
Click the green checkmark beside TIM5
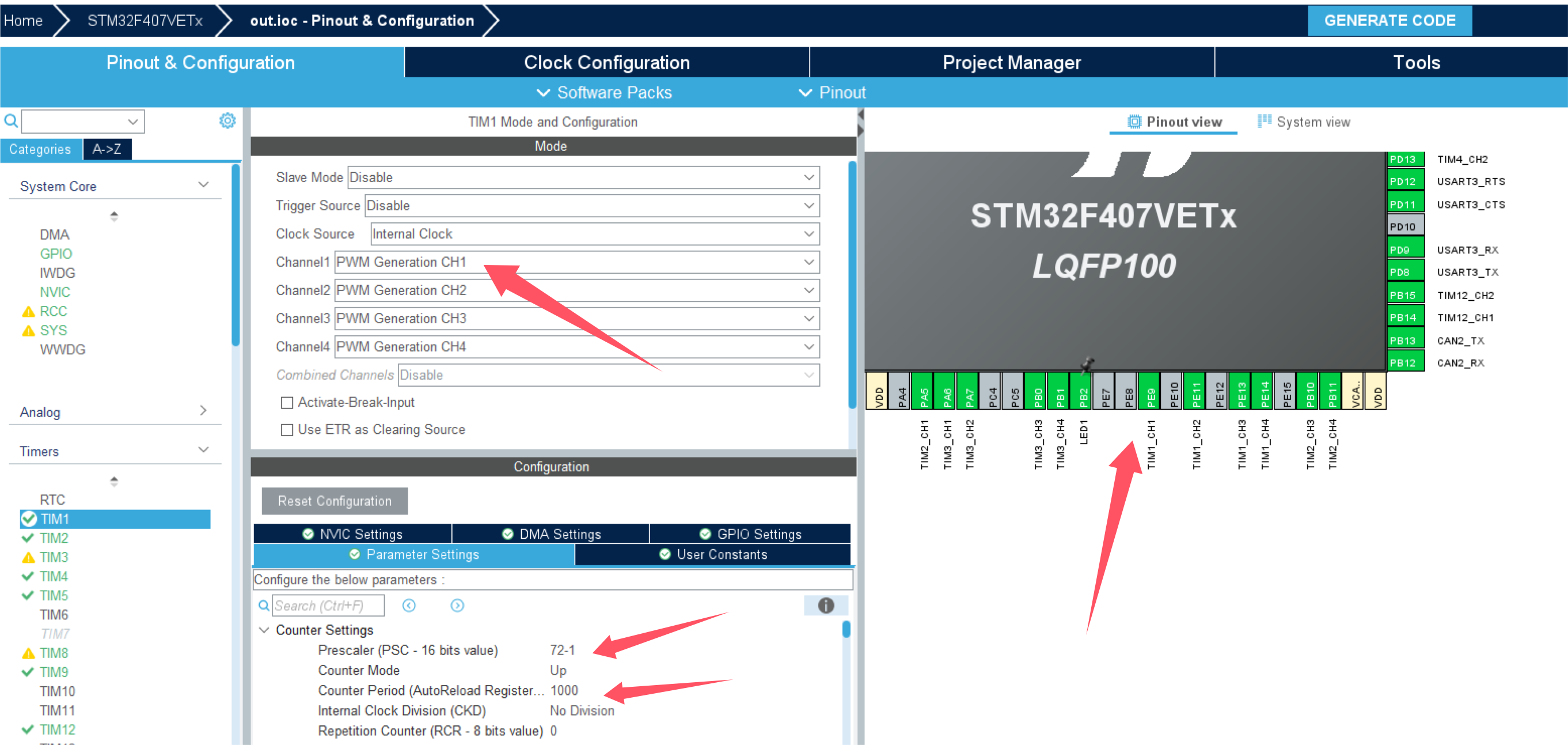point(28,595)
